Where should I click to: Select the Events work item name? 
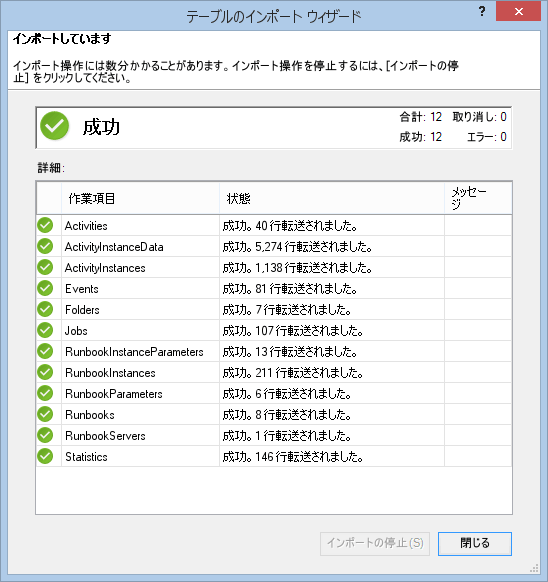pos(82,289)
